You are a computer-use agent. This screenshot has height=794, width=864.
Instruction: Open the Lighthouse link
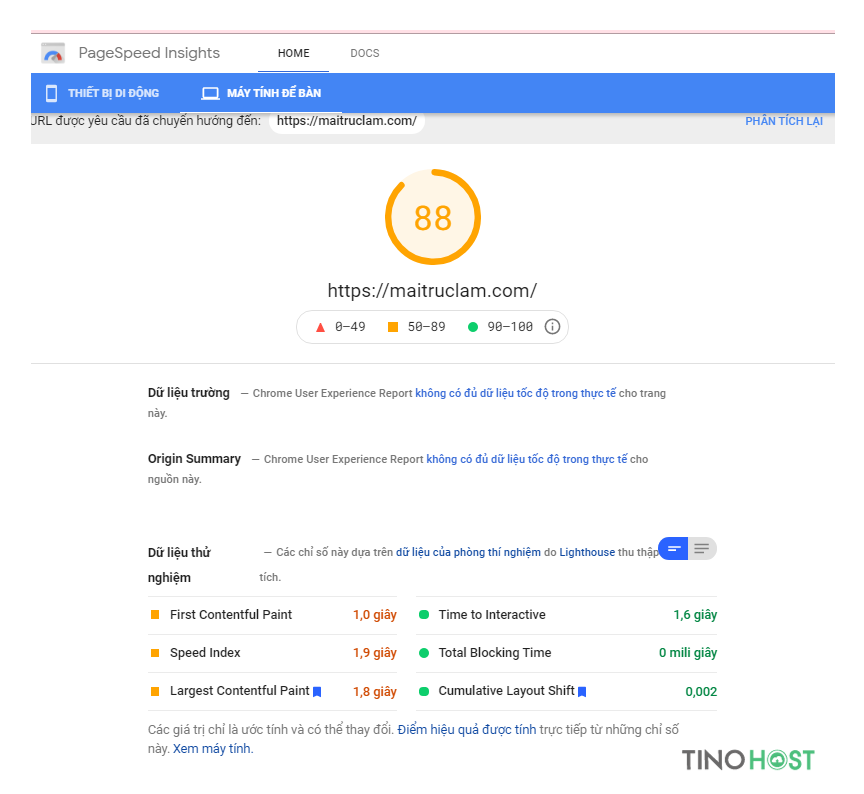click(587, 553)
